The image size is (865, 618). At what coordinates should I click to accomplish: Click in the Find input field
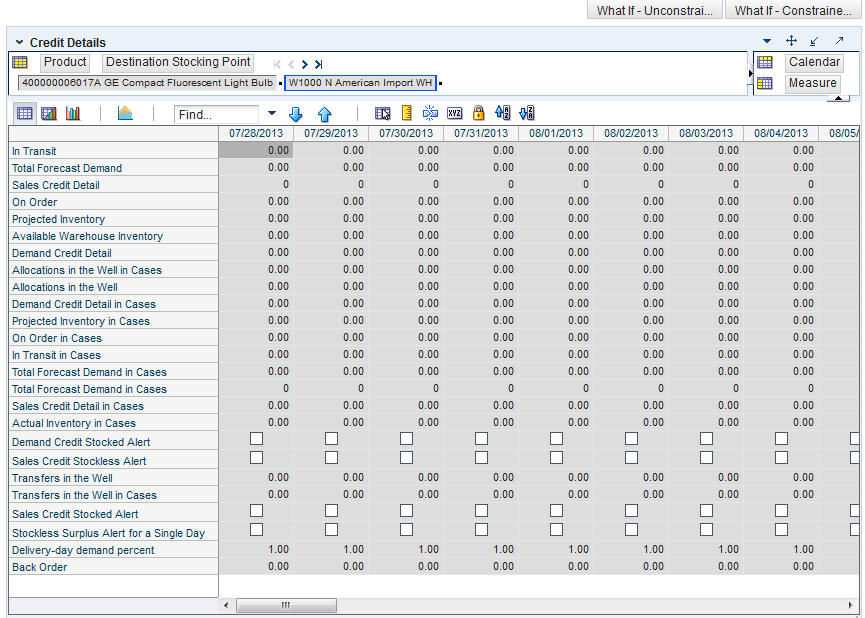(x=217, y=115)
